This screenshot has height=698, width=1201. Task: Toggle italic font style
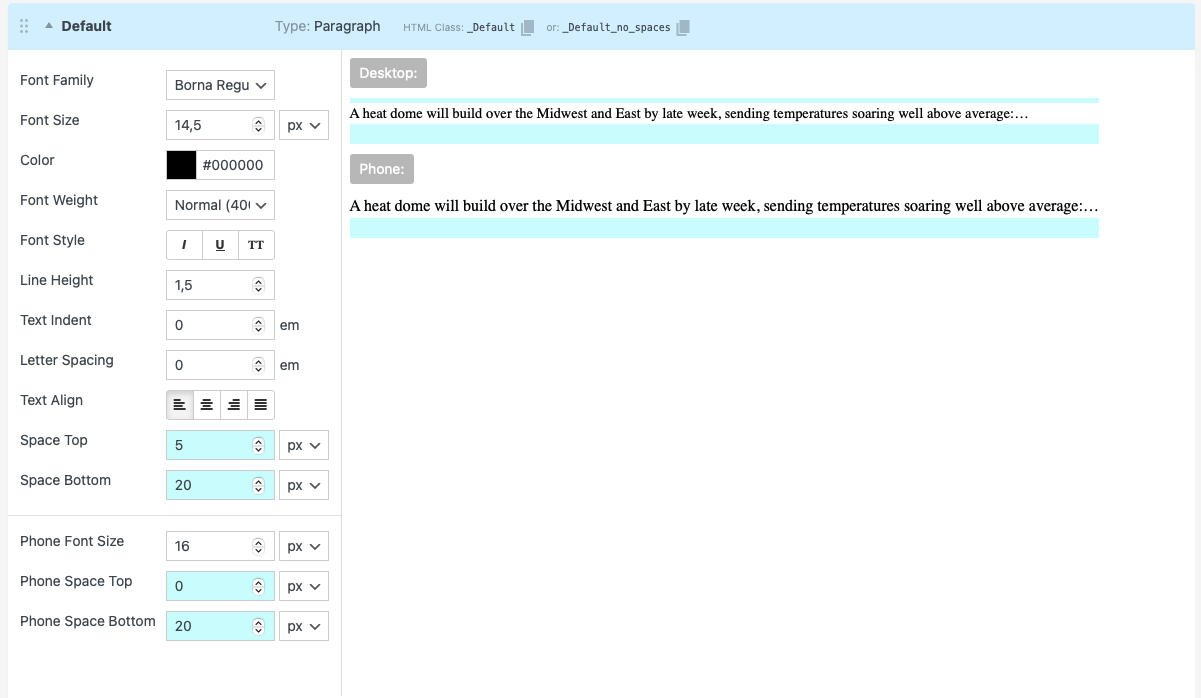click(184, 245)
